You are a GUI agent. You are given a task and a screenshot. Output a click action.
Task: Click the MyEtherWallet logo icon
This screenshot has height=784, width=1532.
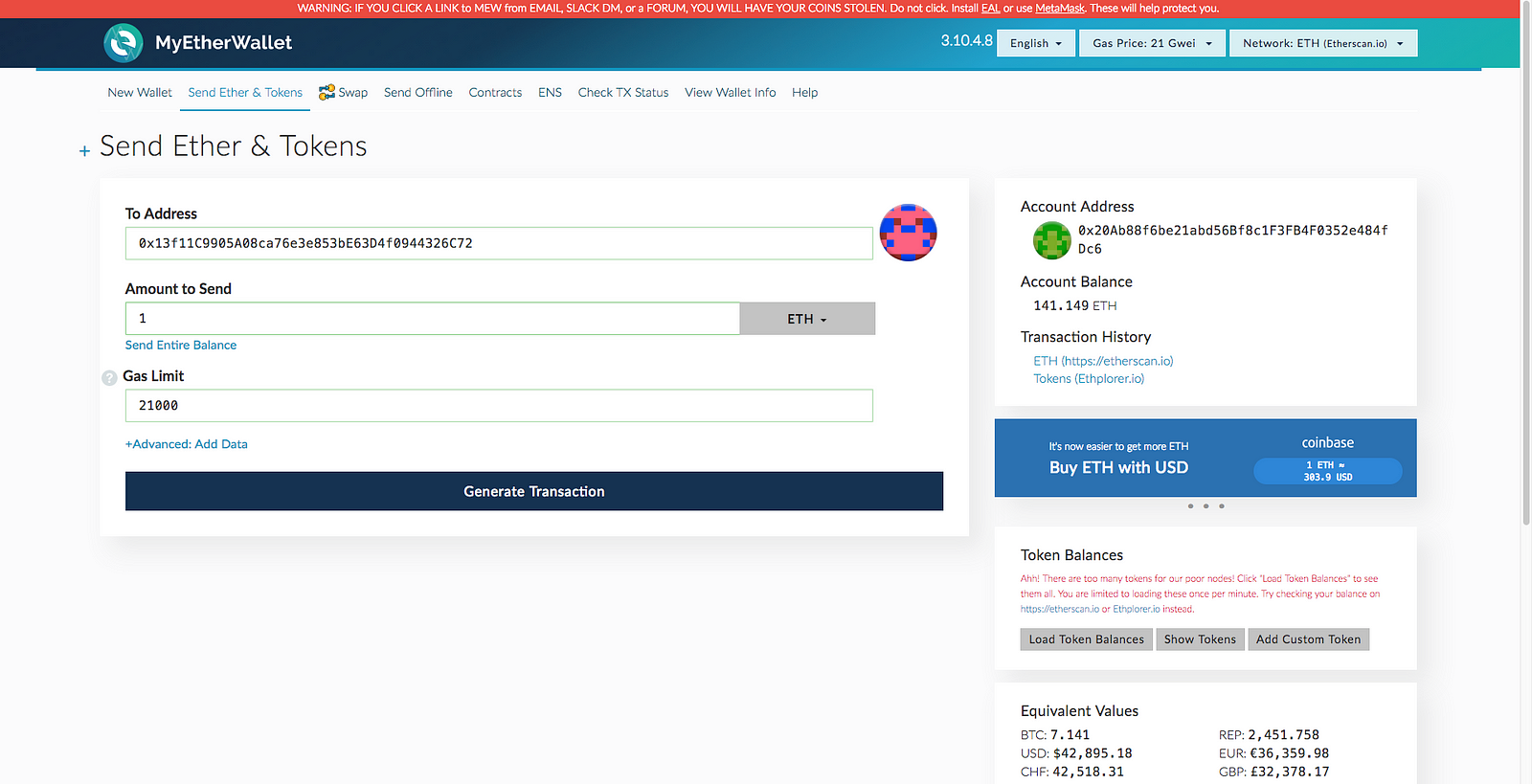coord(123,43)
